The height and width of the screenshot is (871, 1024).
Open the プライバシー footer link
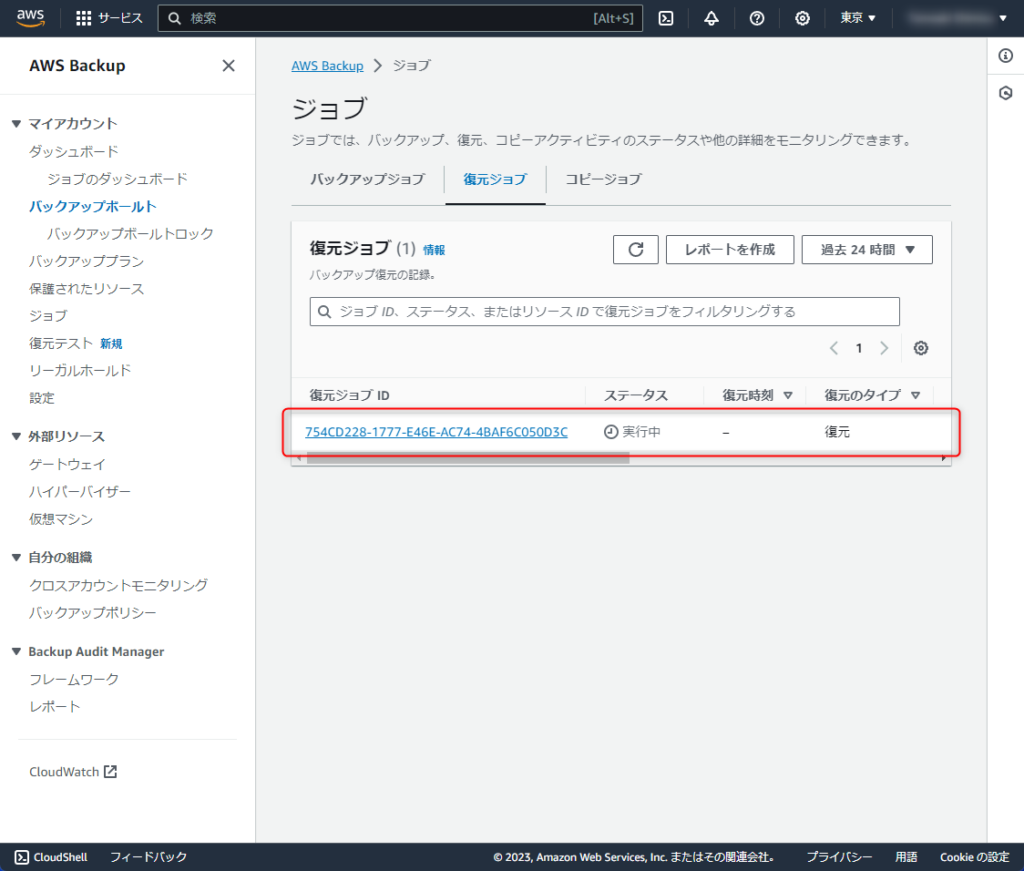[x=839, y=857]
